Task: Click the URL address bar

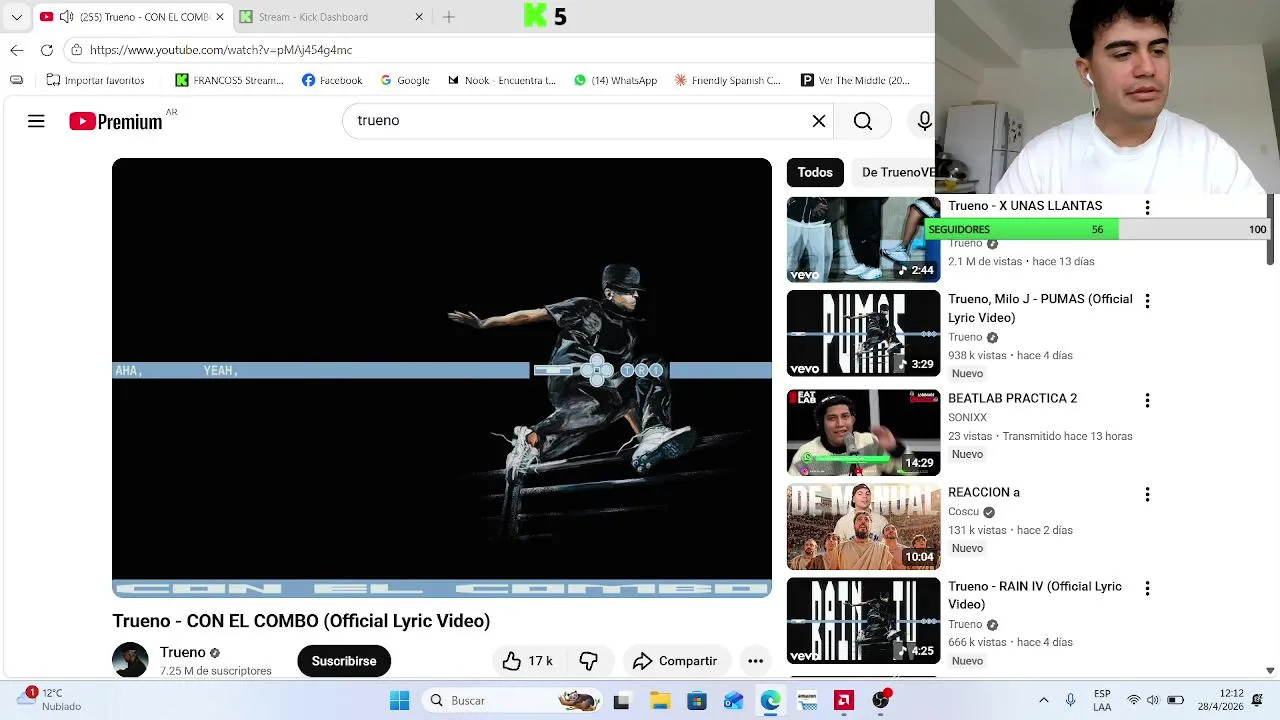Action: [x=500, y=50]
